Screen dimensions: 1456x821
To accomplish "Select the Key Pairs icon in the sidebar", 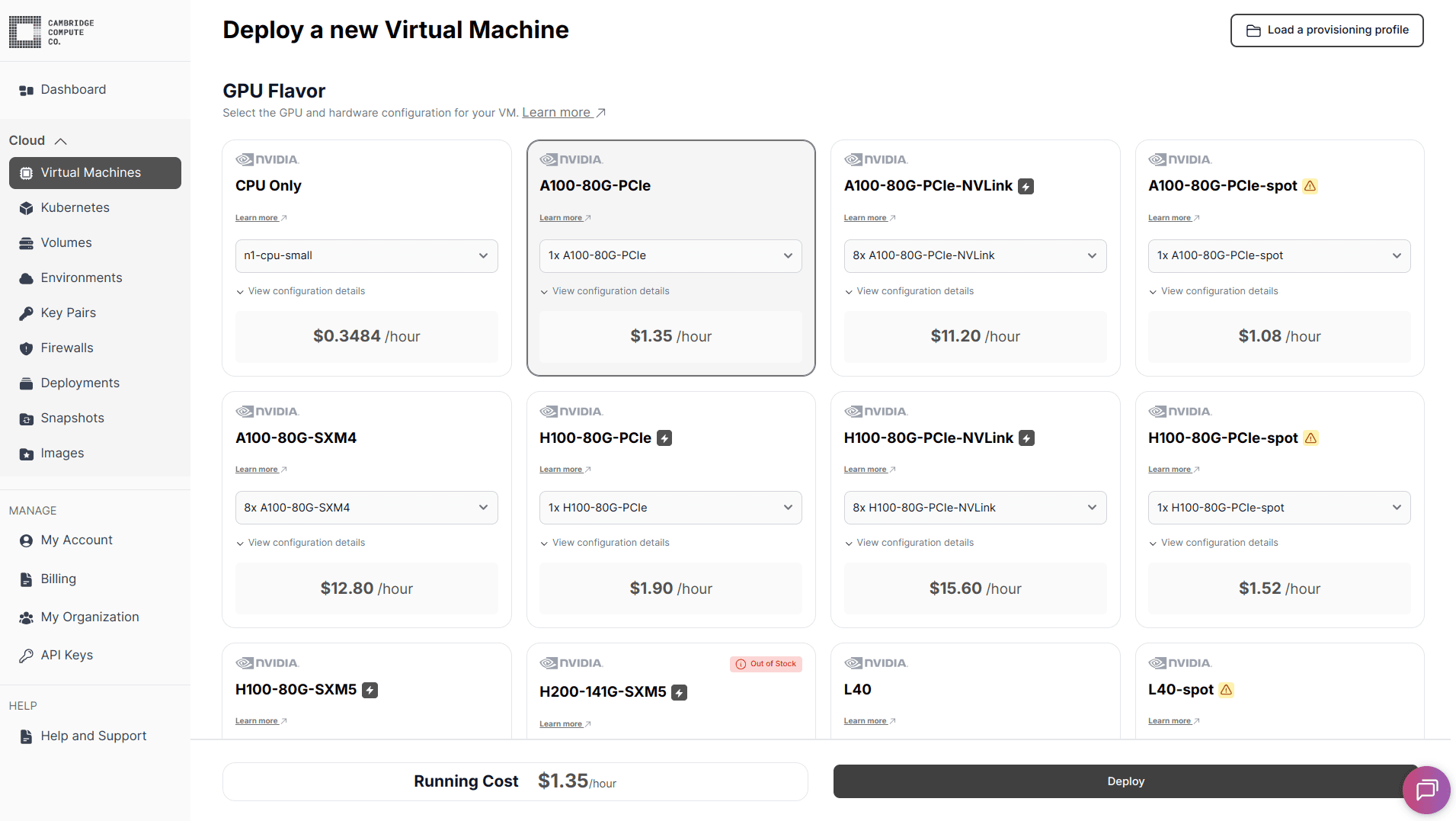I will tap(25, 313).
